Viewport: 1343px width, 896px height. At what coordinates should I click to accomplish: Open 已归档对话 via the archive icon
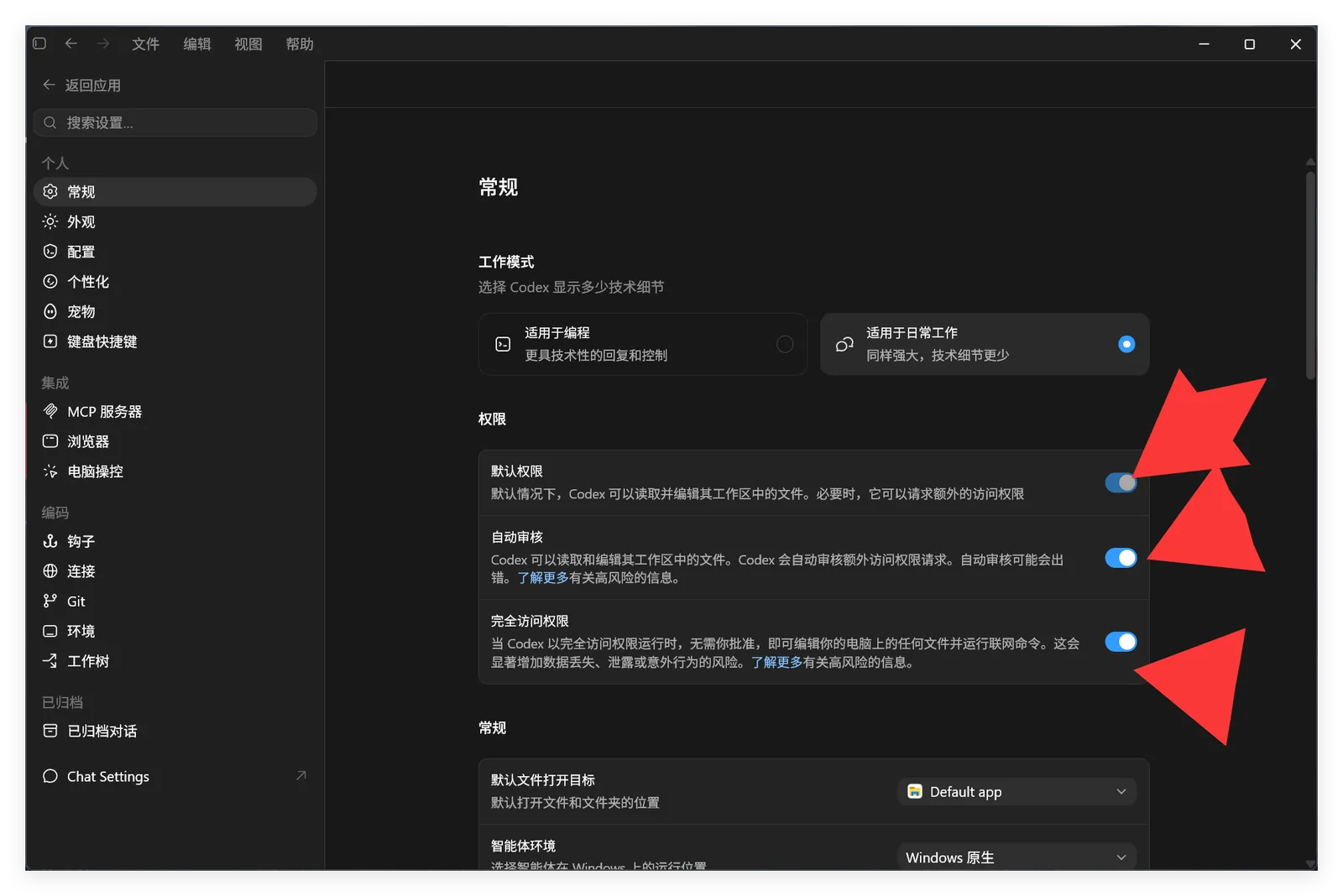point(50,731)
